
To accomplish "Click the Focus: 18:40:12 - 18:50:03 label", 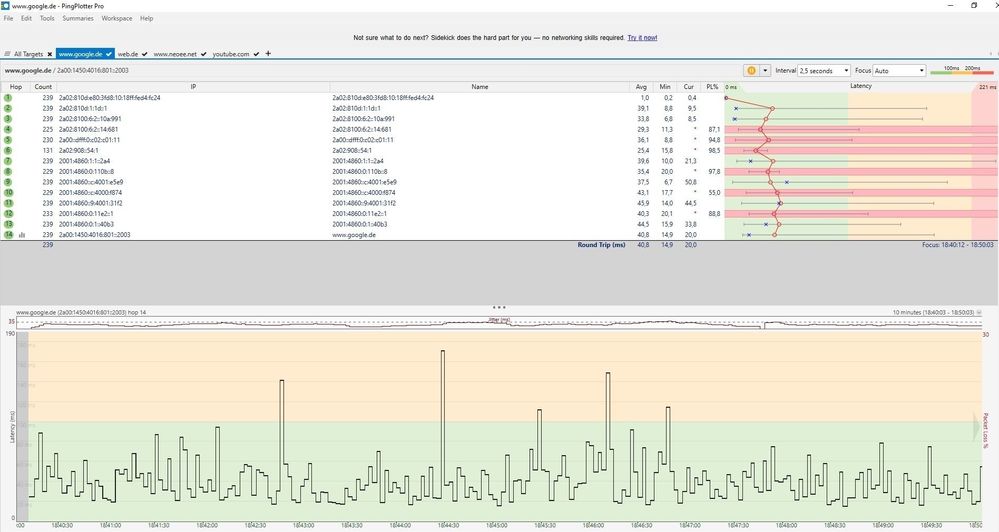I will point(958,245).
